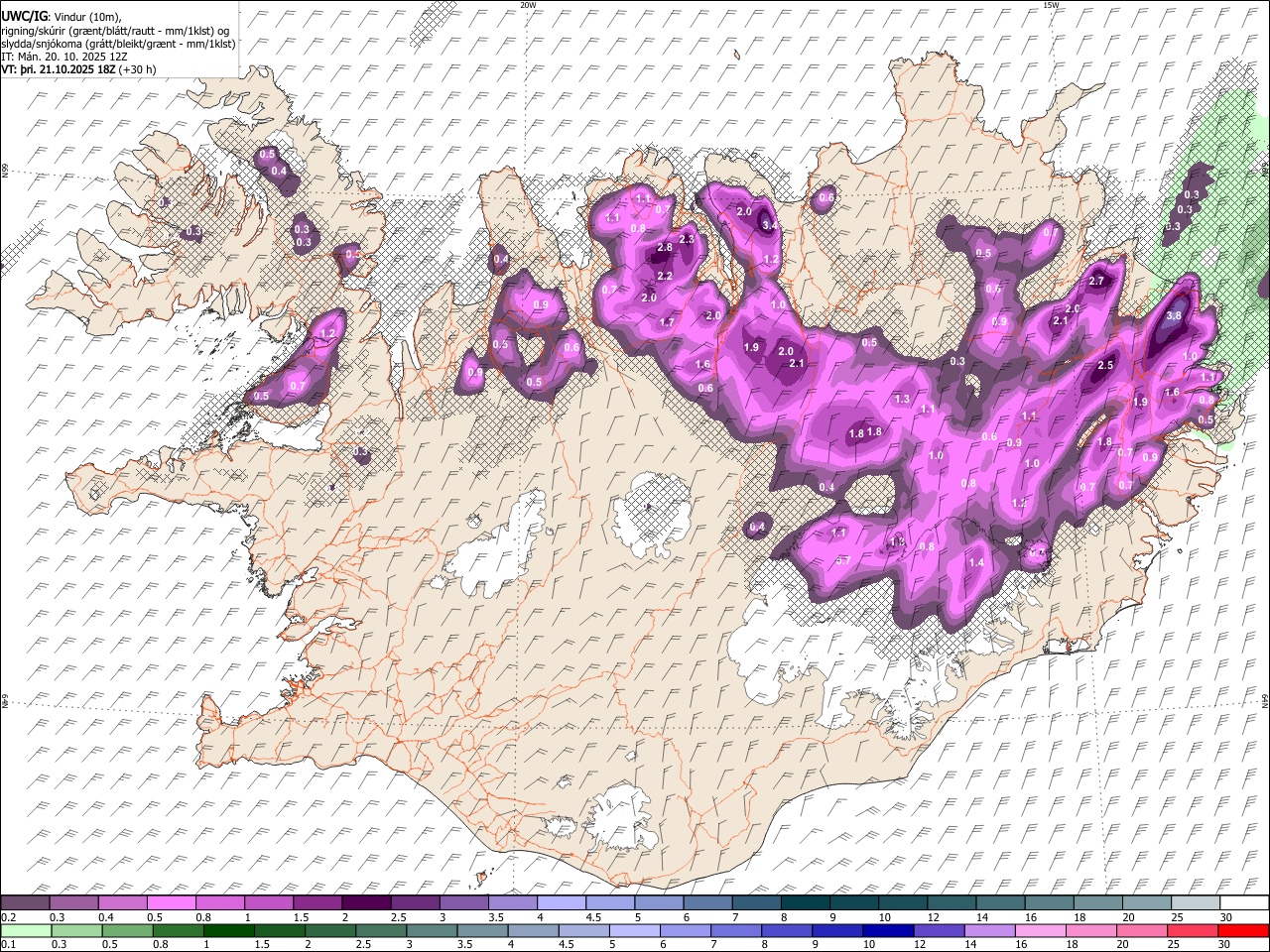
Task: Select the darkest purple 2–2.5 swatch in the snow legend row
Action: click(x=366, y=903)
